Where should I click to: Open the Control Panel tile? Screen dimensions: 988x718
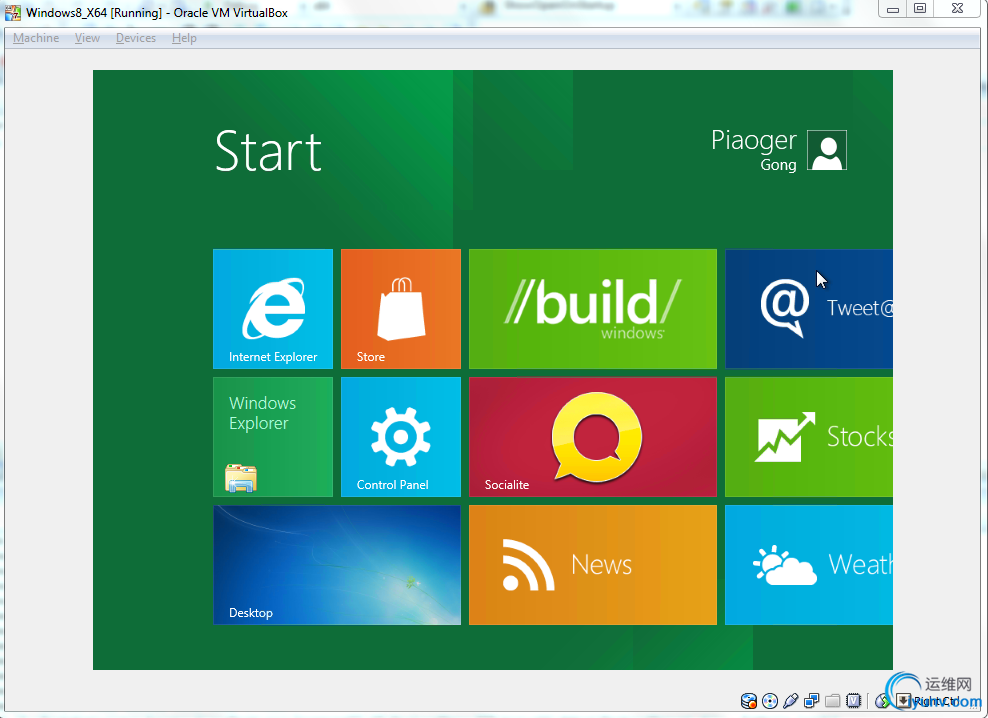[401, 437]
